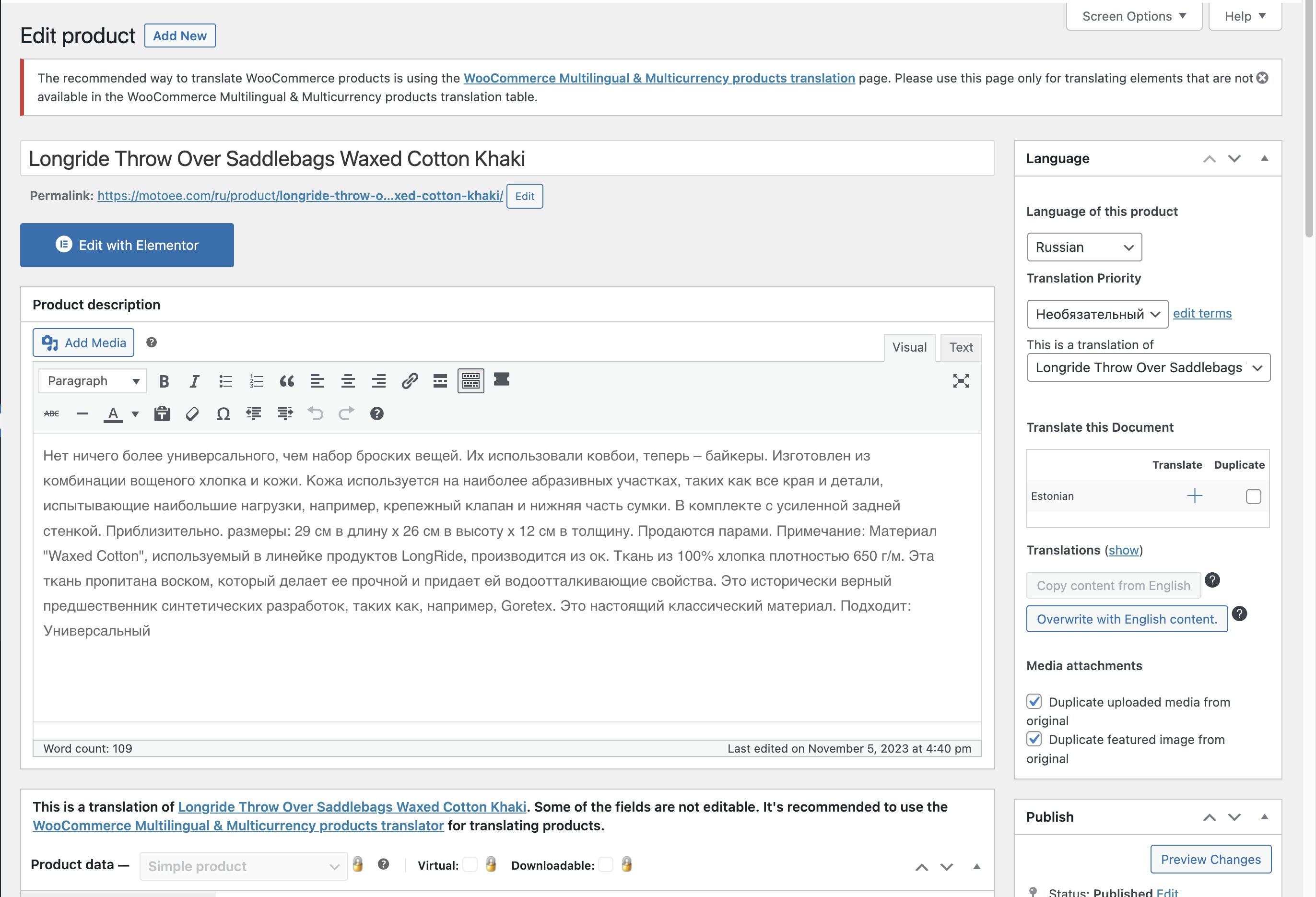Toggle the Virtual product checkbox

tap(470, 865)
